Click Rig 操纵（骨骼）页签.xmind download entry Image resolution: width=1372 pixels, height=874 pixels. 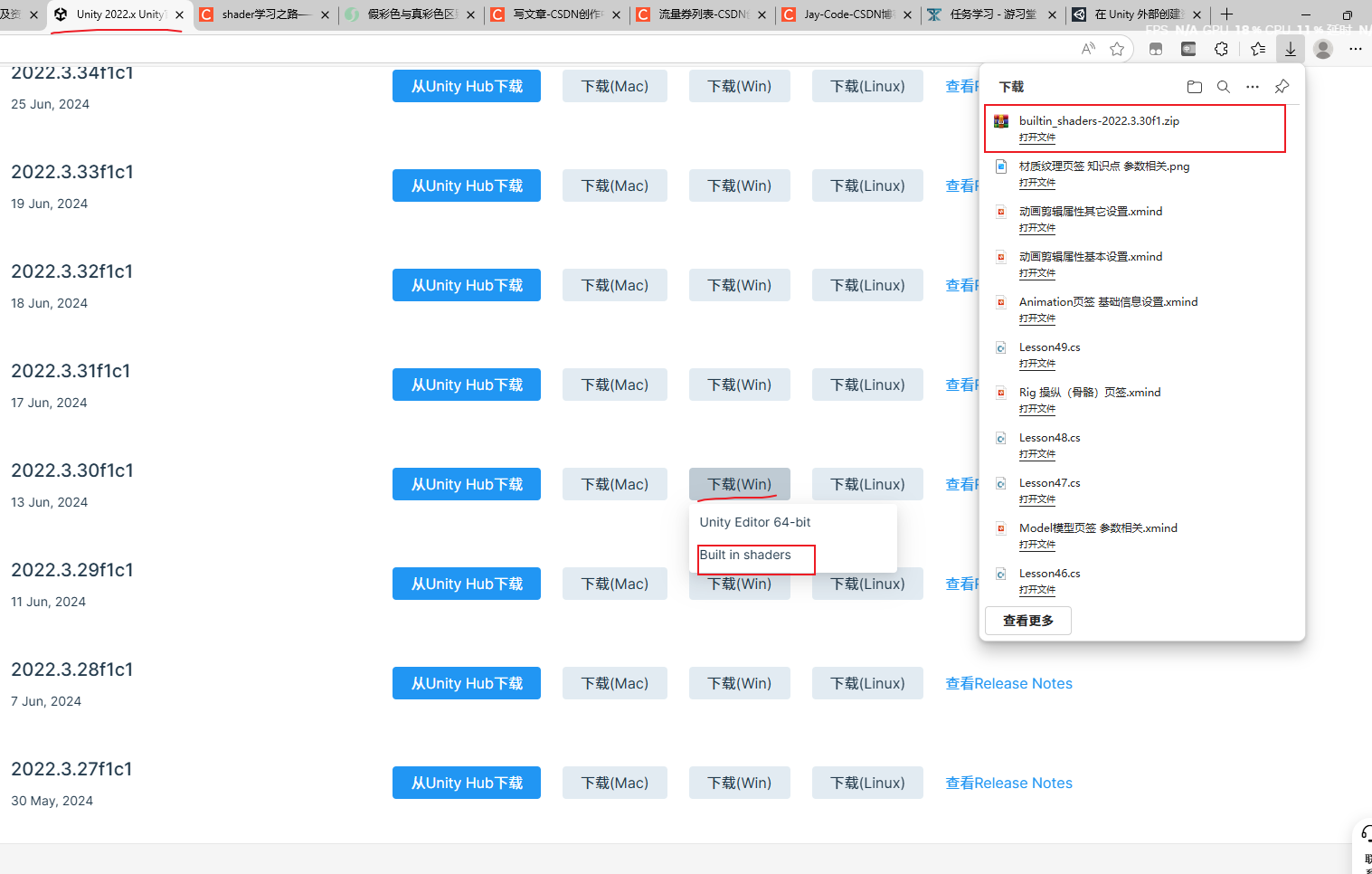1141,400
